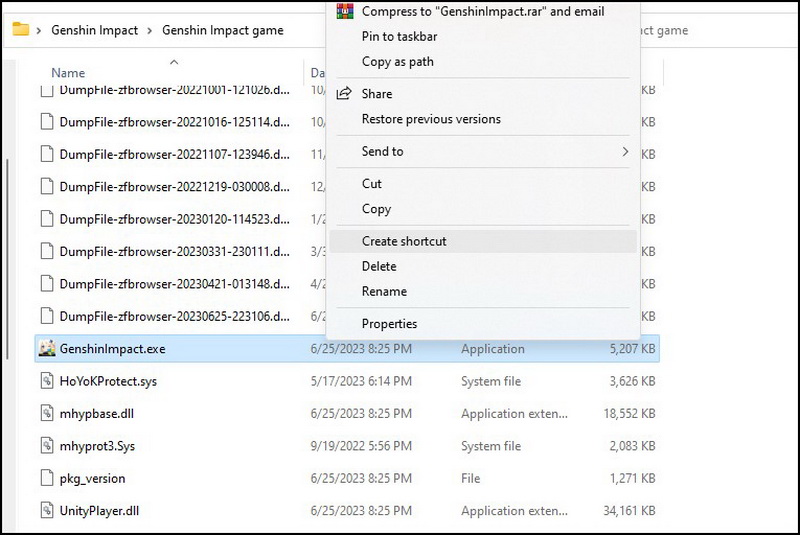Sort by the Name column header
The height and width of the screenshot is (535, 800).
68,73
